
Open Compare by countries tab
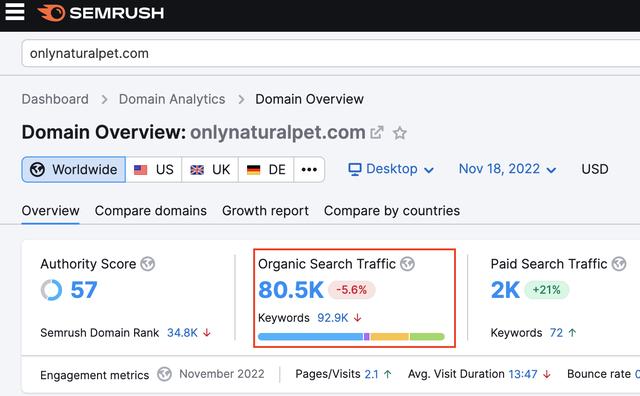(392, 211)
